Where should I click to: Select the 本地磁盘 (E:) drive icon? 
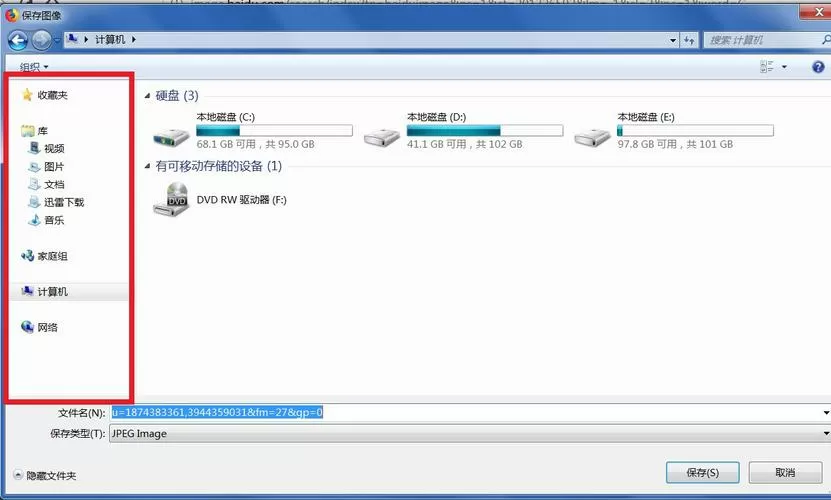[592, 137]
